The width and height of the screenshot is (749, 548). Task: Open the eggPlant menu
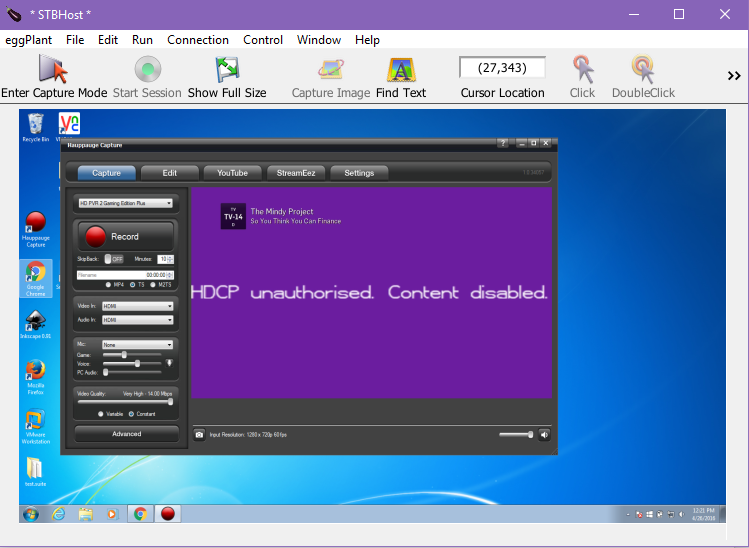pyautogui.click(x=28, y=40)
